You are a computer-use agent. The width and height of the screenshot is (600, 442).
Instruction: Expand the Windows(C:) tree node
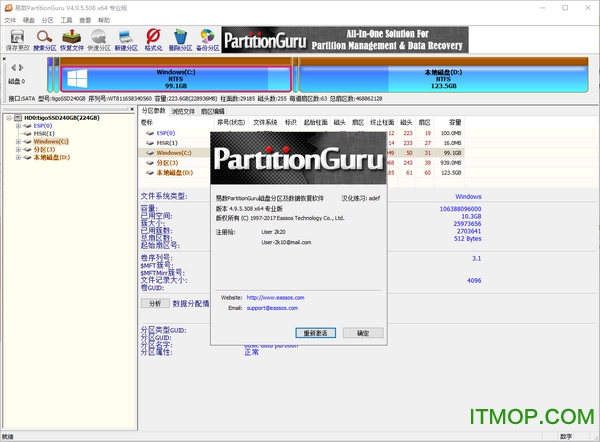(18, 142)
